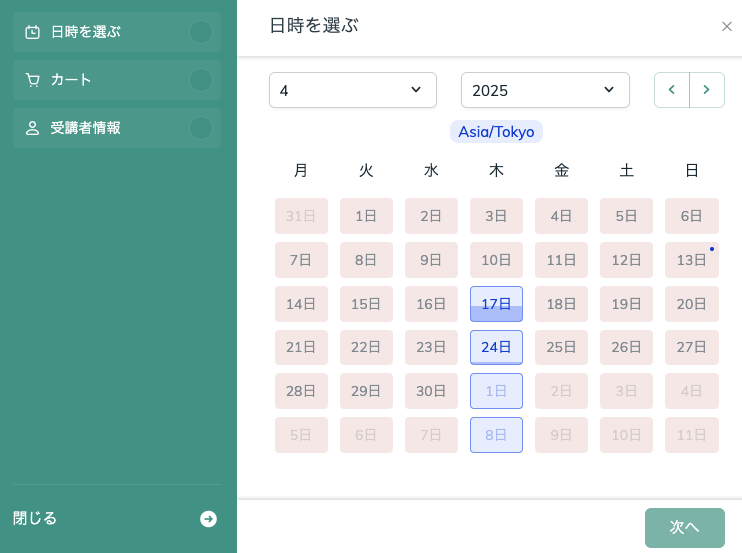
Task: Click the arrow circle icon next to 閉じる
Action: pyautogui.click(x=208, y=519)
